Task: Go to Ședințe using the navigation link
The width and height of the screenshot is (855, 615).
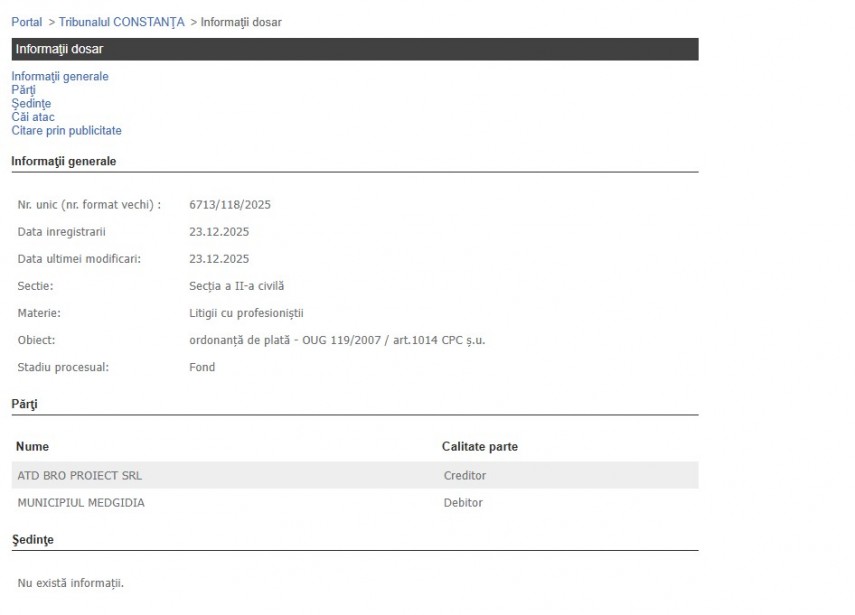Action: point(31,103)
